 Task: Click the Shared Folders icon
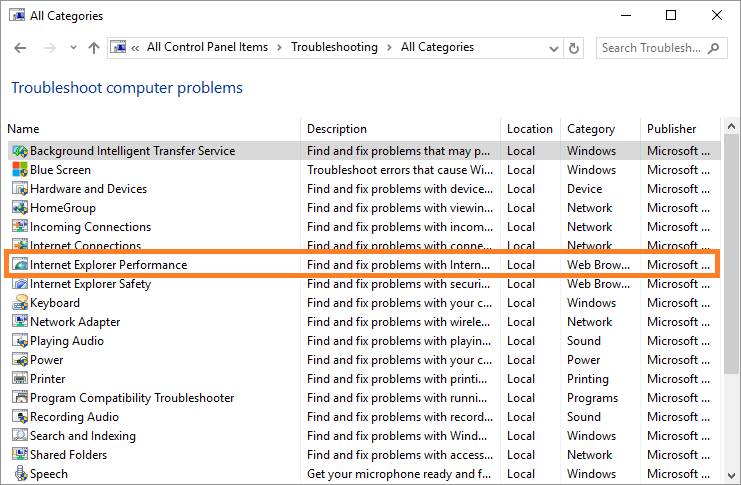20,454
